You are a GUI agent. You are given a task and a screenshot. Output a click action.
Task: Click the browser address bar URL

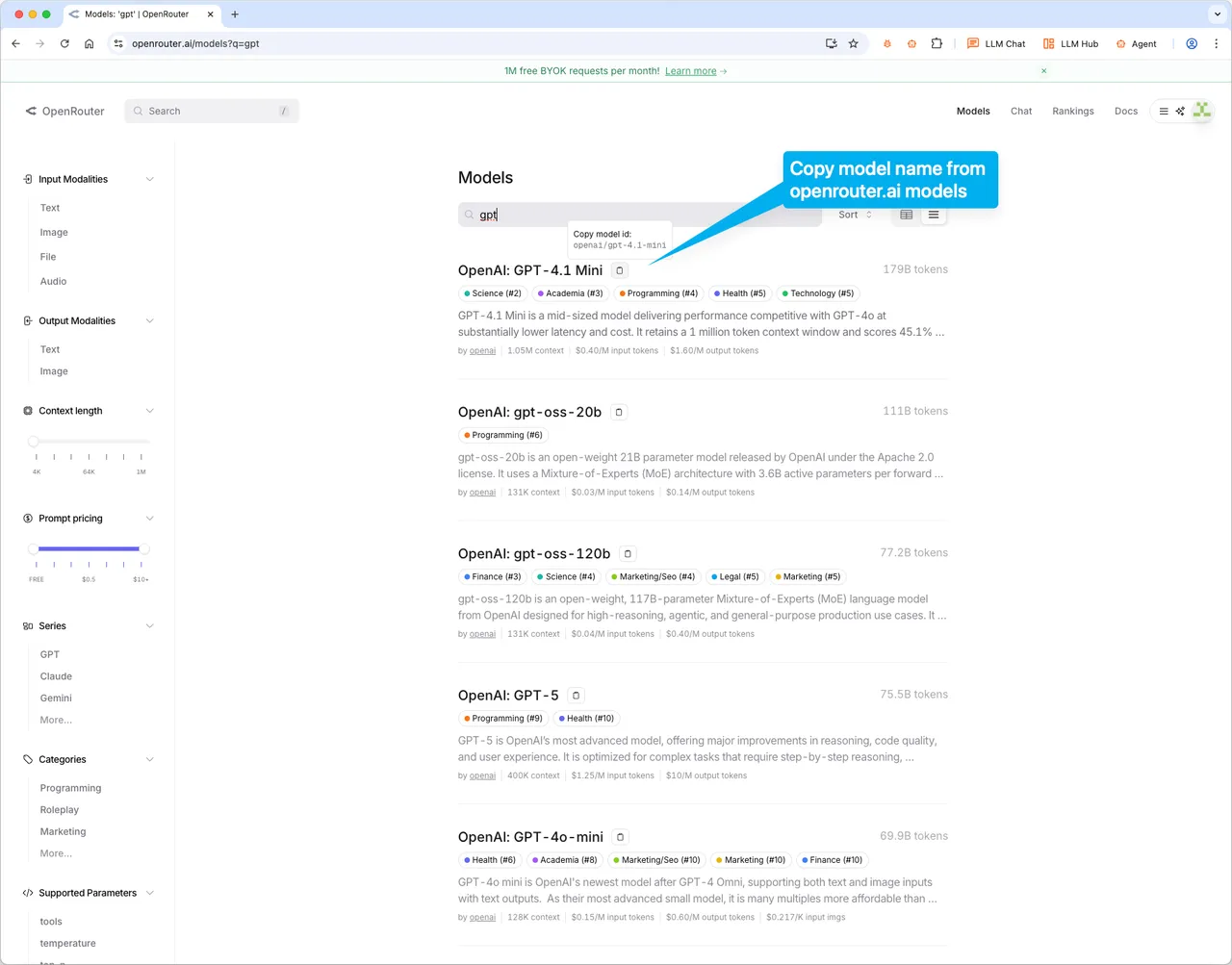click(x=195, y=43)
